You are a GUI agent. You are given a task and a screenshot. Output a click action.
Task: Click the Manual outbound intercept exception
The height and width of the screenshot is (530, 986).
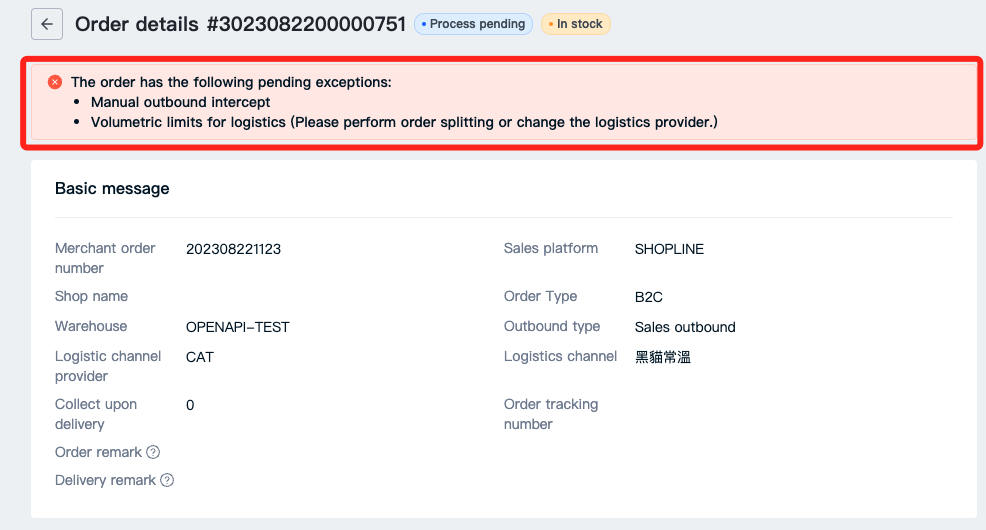180,102
